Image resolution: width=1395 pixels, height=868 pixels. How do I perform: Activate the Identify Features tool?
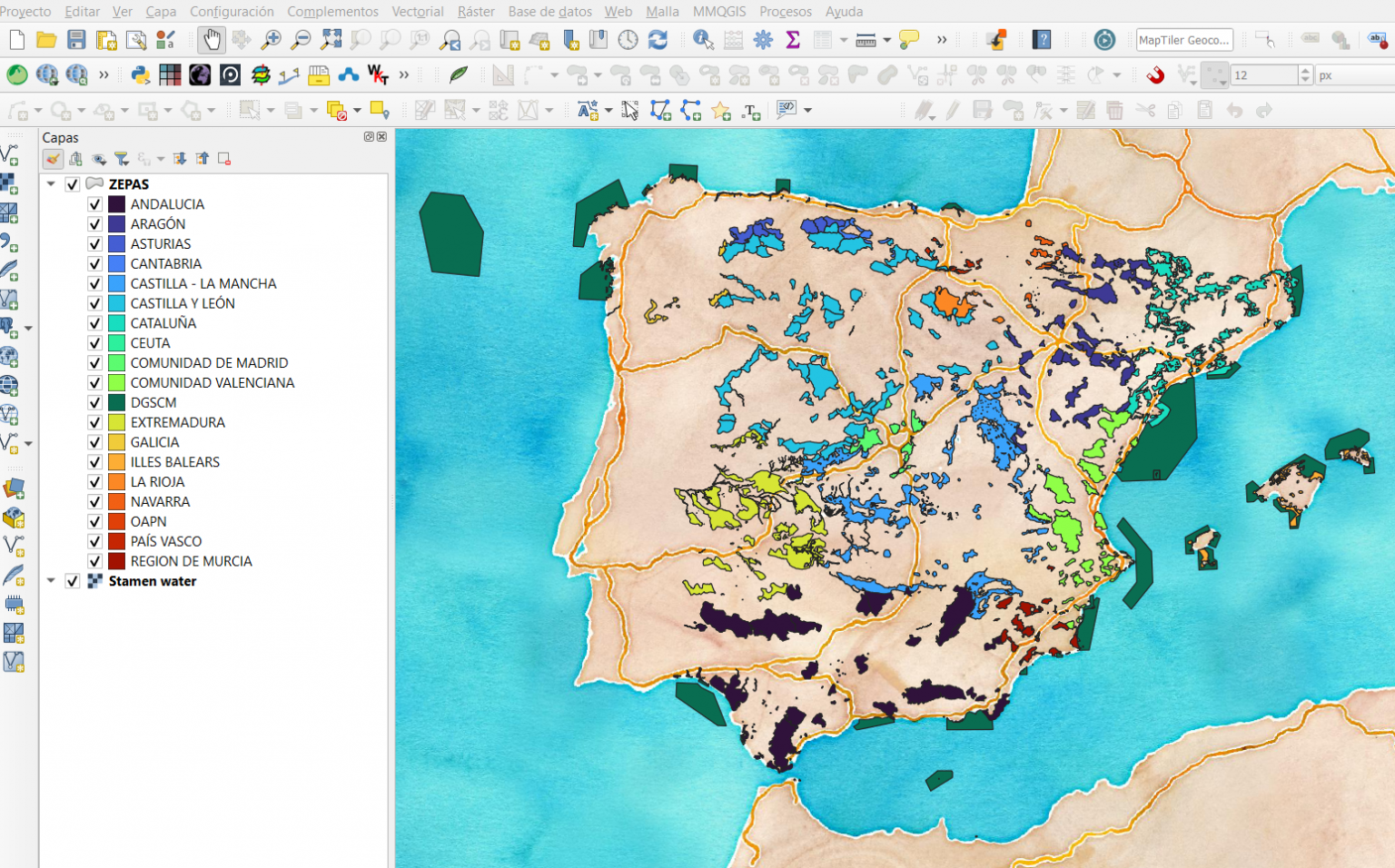pos(701,40)
